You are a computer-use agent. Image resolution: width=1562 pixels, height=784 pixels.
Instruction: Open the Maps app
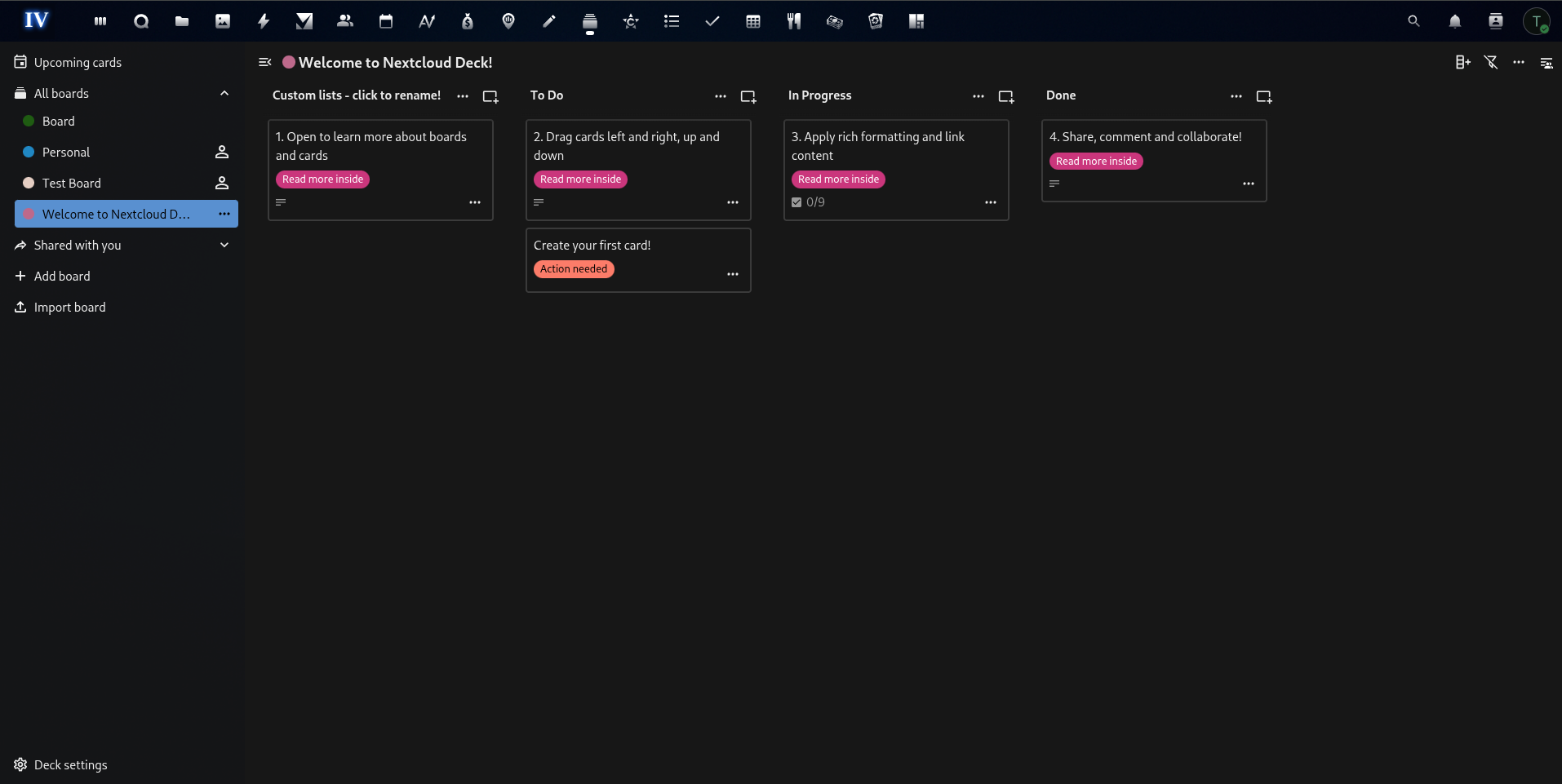pyautogui.click(x=508, y=20)
